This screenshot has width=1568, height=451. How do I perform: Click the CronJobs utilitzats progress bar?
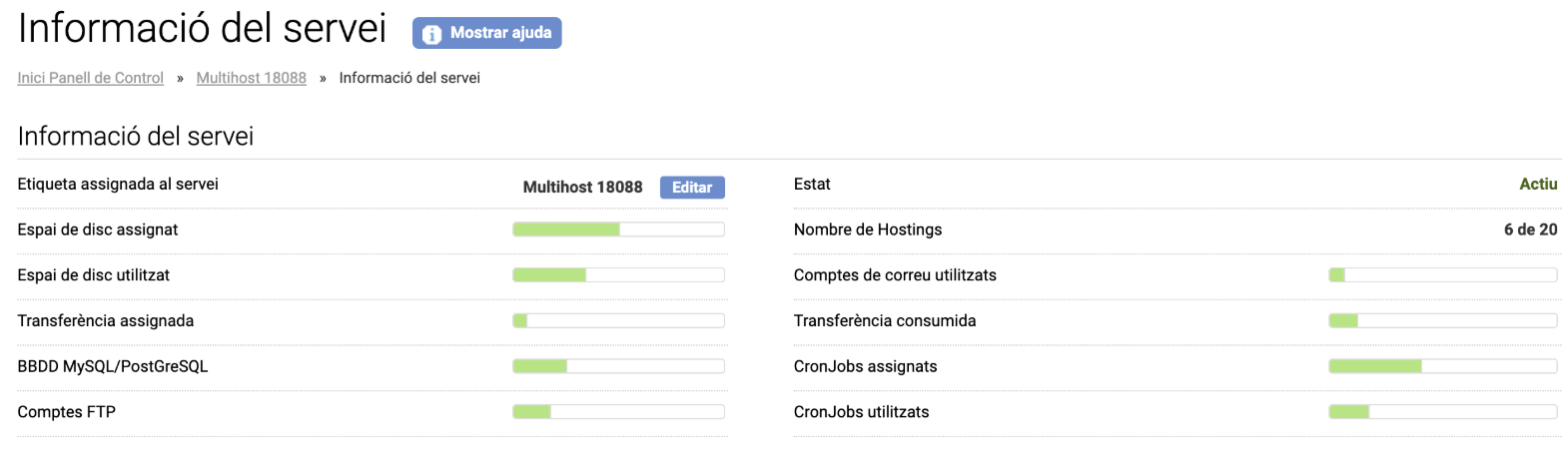1443,412
